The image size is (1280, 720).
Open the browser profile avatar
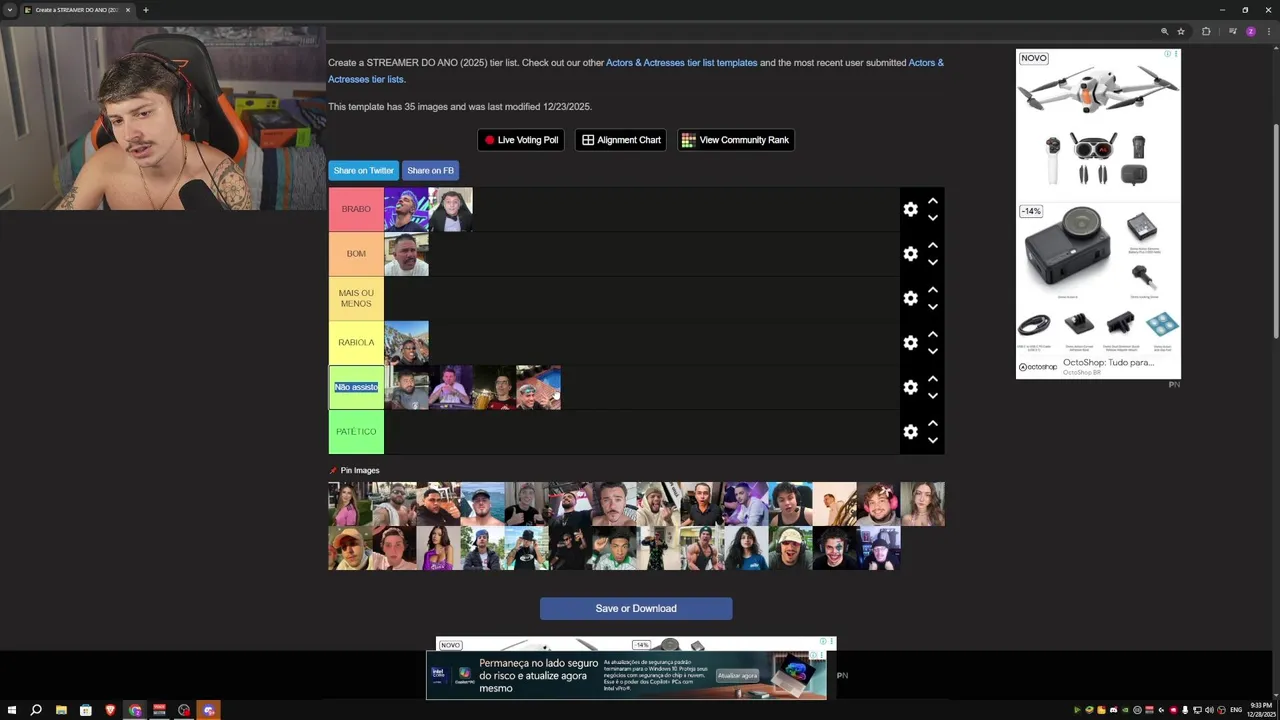(1250, 31)
